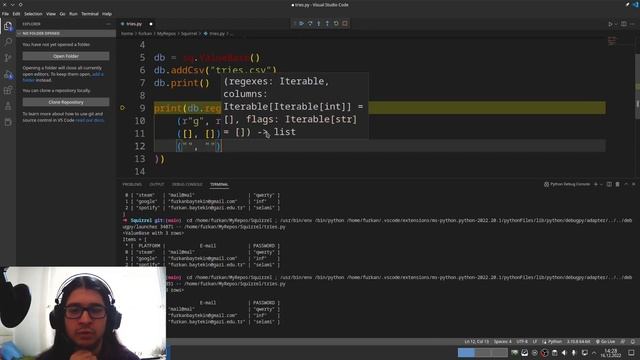
Task: Open the Edit menu
Action: coord(16,14)
